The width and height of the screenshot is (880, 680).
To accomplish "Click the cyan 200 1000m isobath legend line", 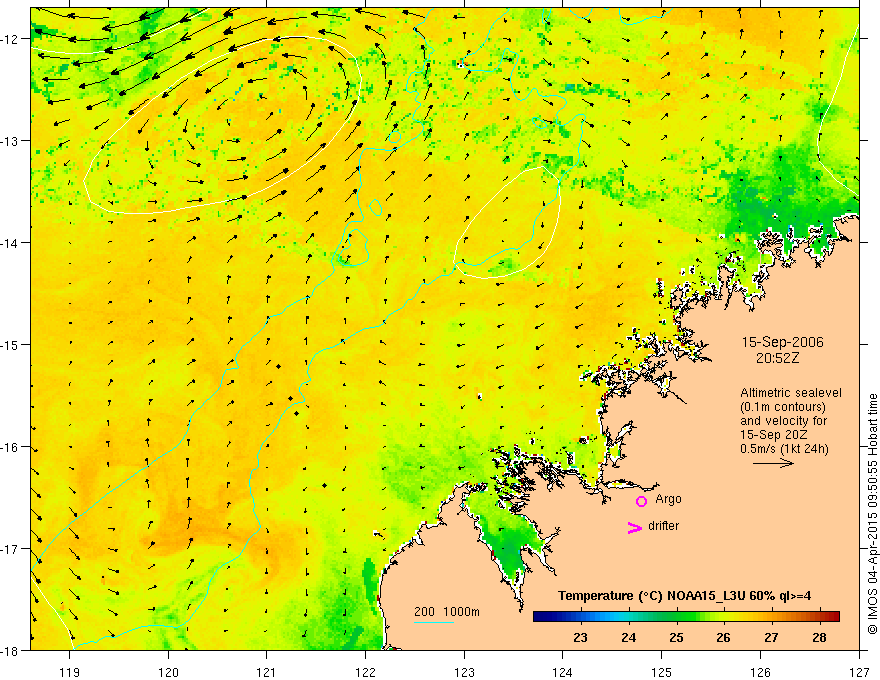I will point(434,622).
